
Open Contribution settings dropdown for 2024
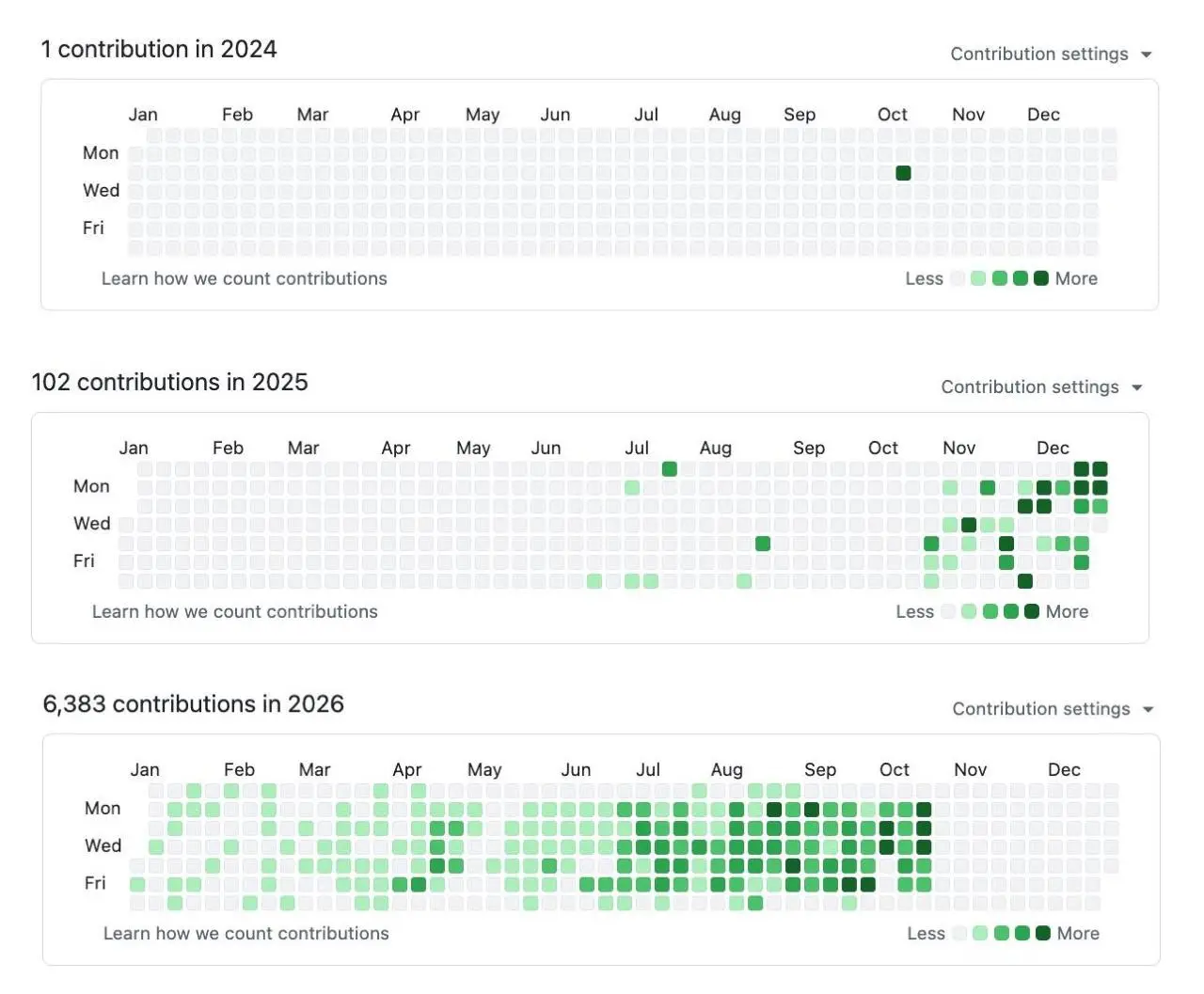(x=1051, y=55)
